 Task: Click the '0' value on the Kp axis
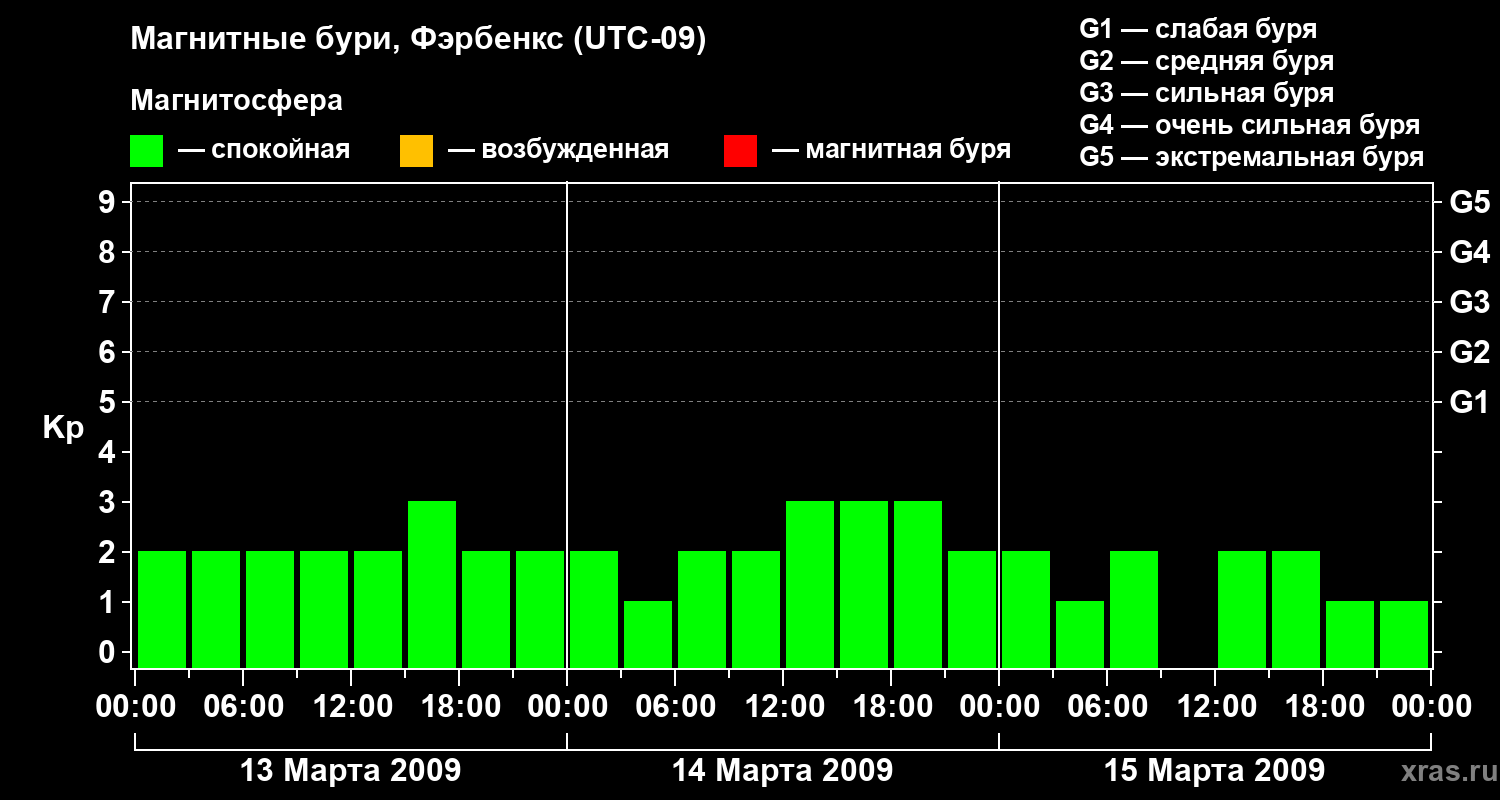[108, 652]
